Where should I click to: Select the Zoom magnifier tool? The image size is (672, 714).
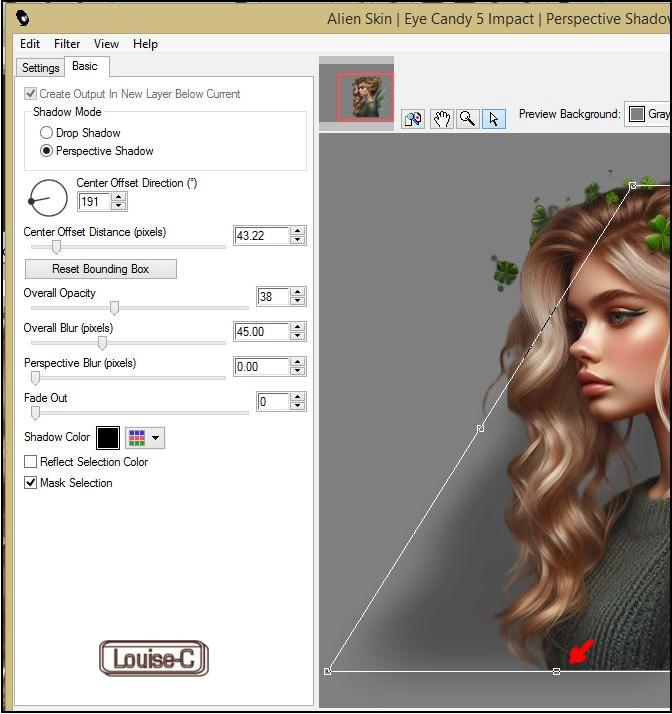[468, 119]
